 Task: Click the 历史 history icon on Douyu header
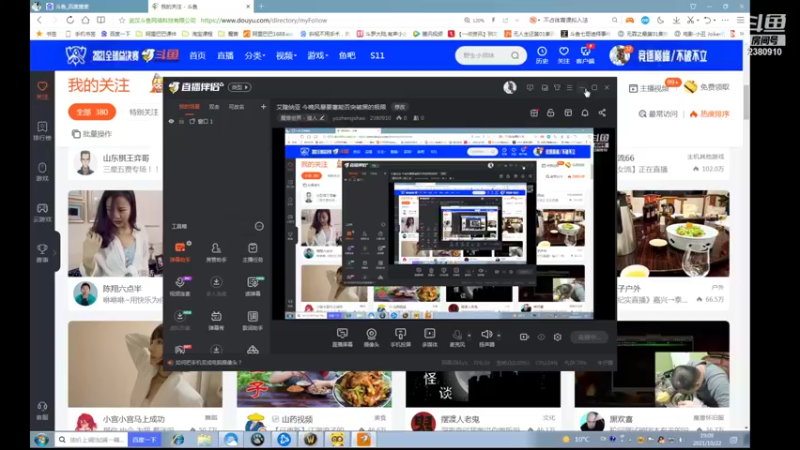pos(542,55)
